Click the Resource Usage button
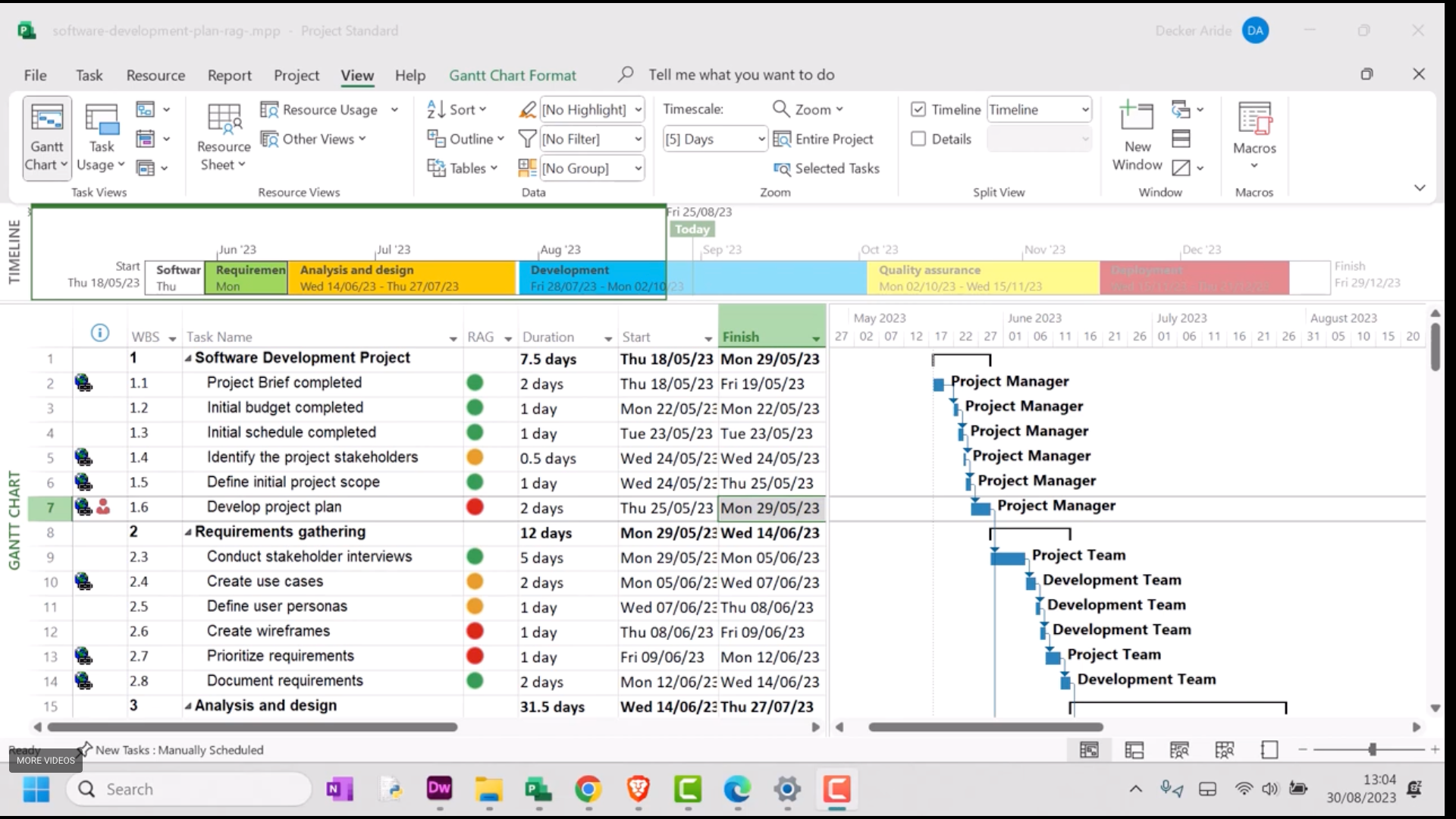Viewport: 1456px width, 819px height. [328, 110]
